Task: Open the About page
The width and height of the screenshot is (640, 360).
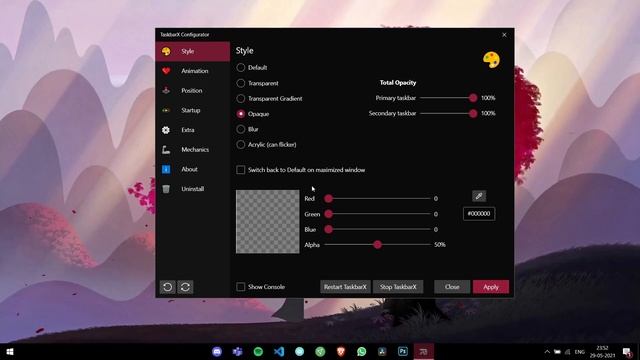Action: pos(192,169)
